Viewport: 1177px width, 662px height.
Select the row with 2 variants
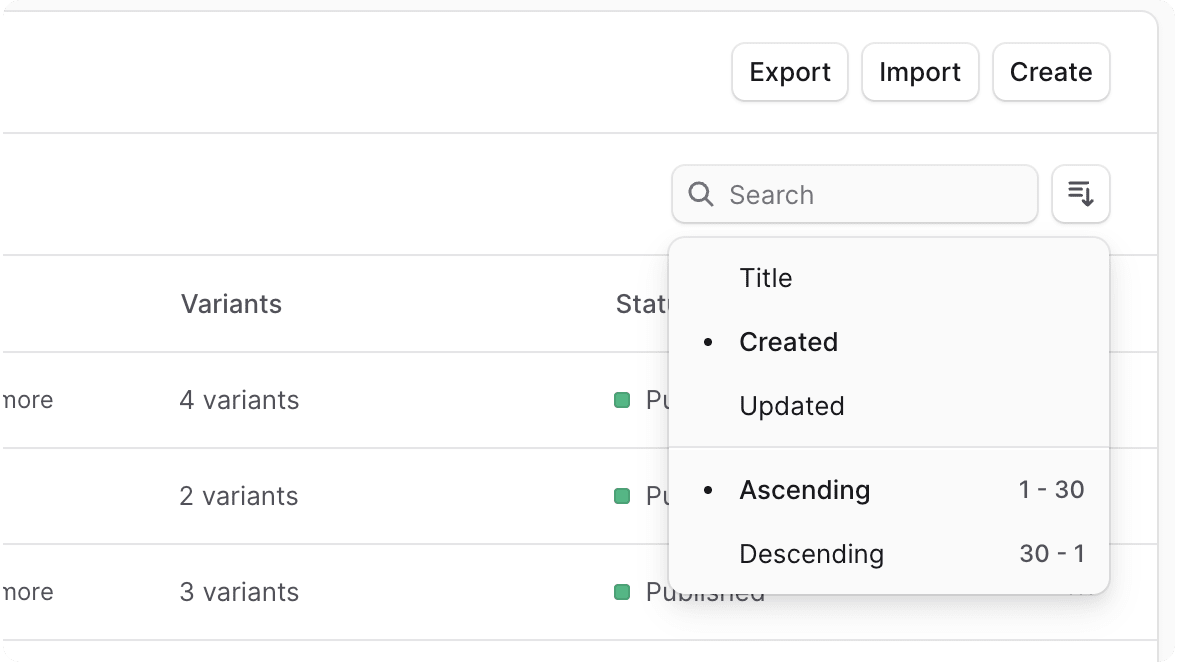click(x=239, y=496)
